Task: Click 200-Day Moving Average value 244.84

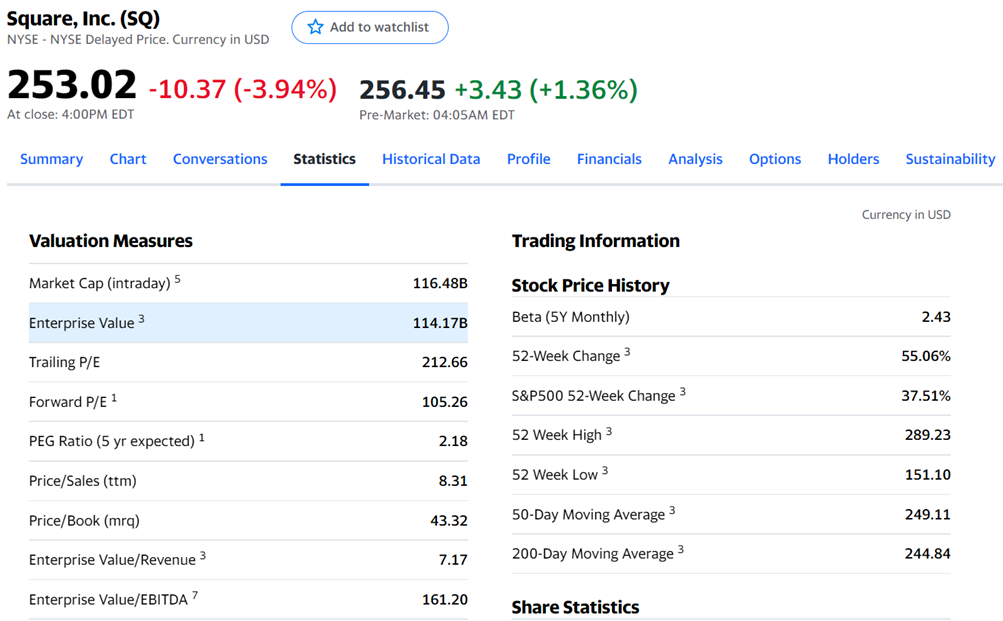Action: [928, 553]
